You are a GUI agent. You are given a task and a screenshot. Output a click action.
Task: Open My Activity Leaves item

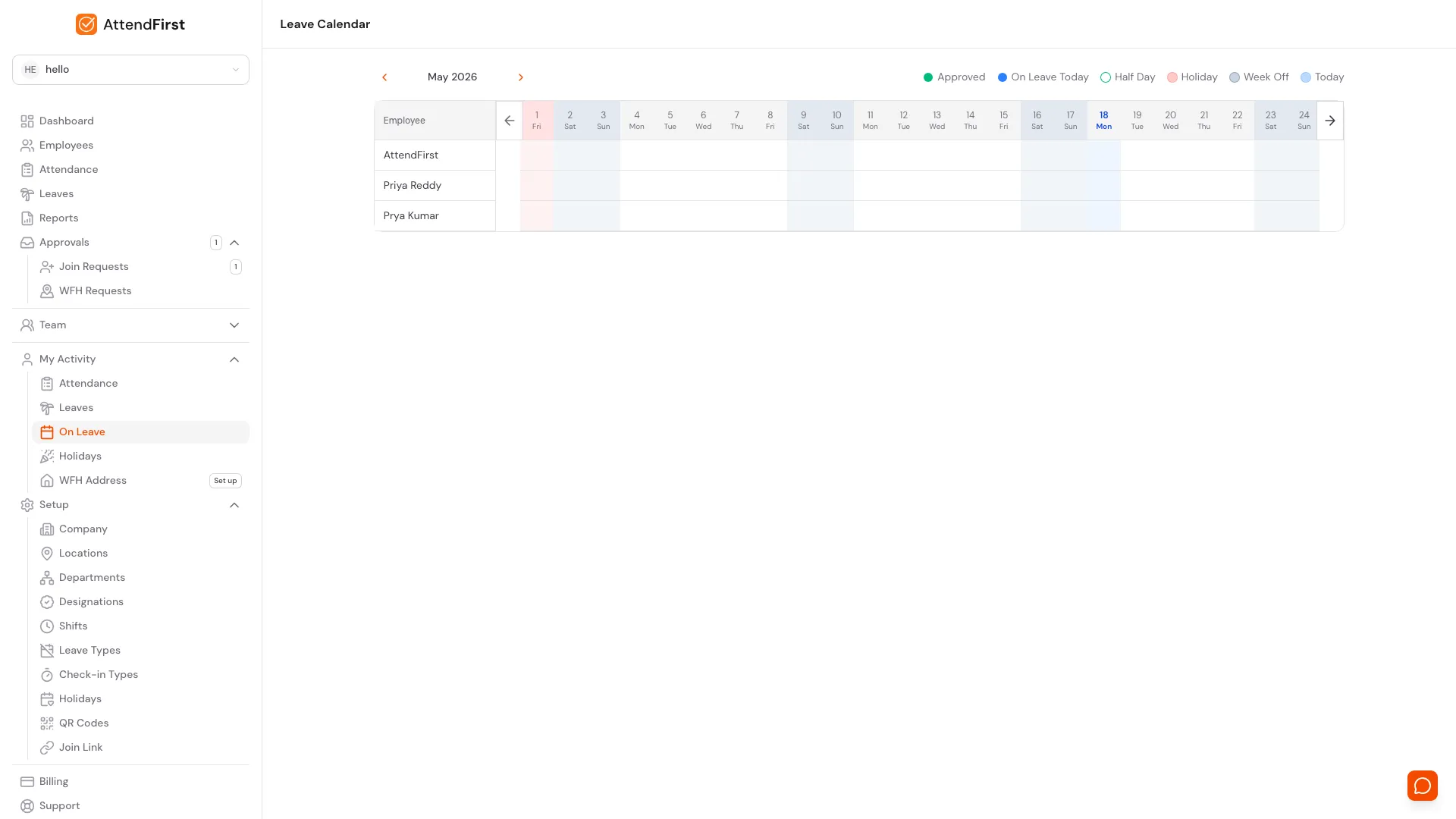point(140,408)
